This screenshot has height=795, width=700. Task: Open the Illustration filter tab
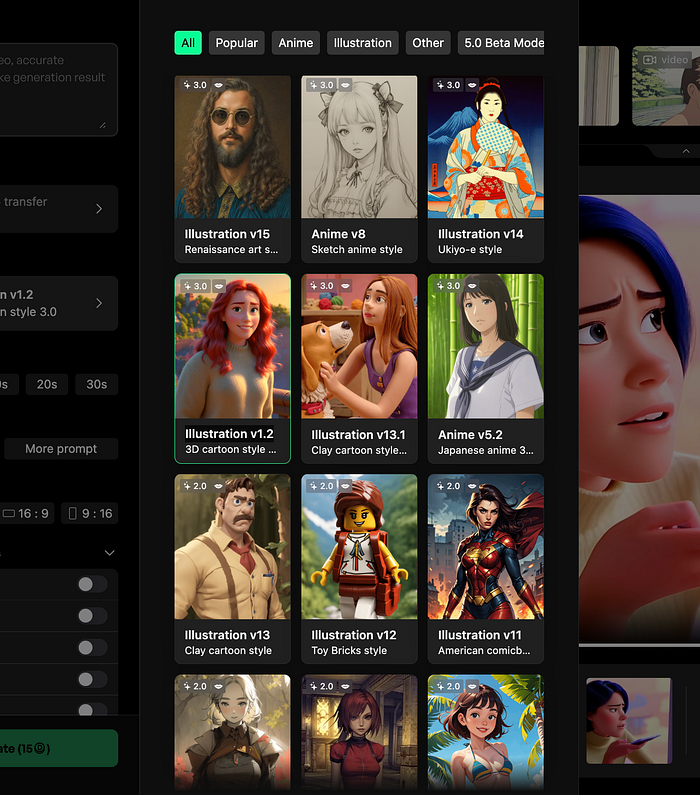362,43
